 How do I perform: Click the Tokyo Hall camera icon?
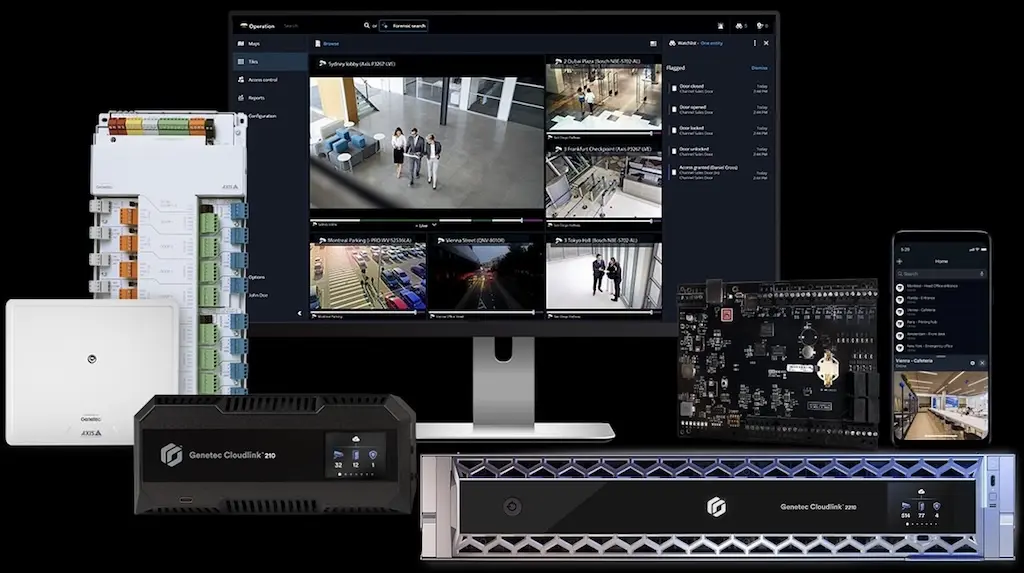click(558, 241)
